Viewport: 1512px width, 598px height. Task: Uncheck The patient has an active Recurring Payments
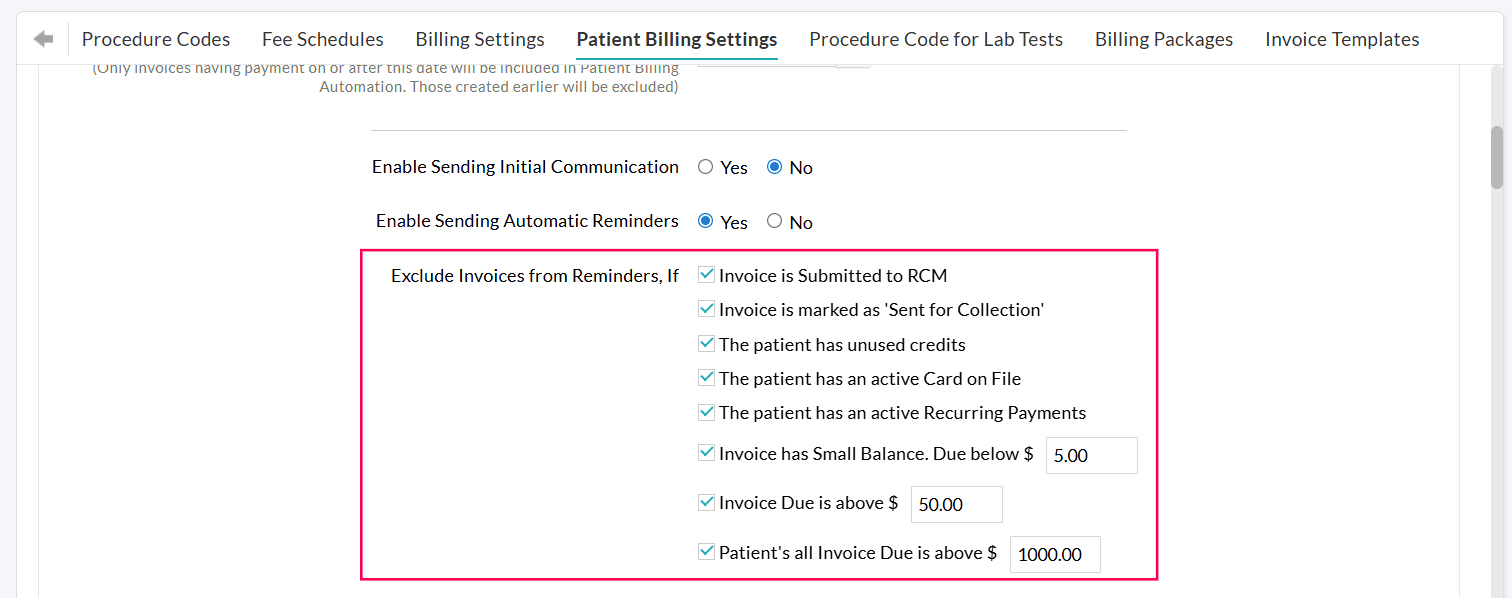(706, 411)
